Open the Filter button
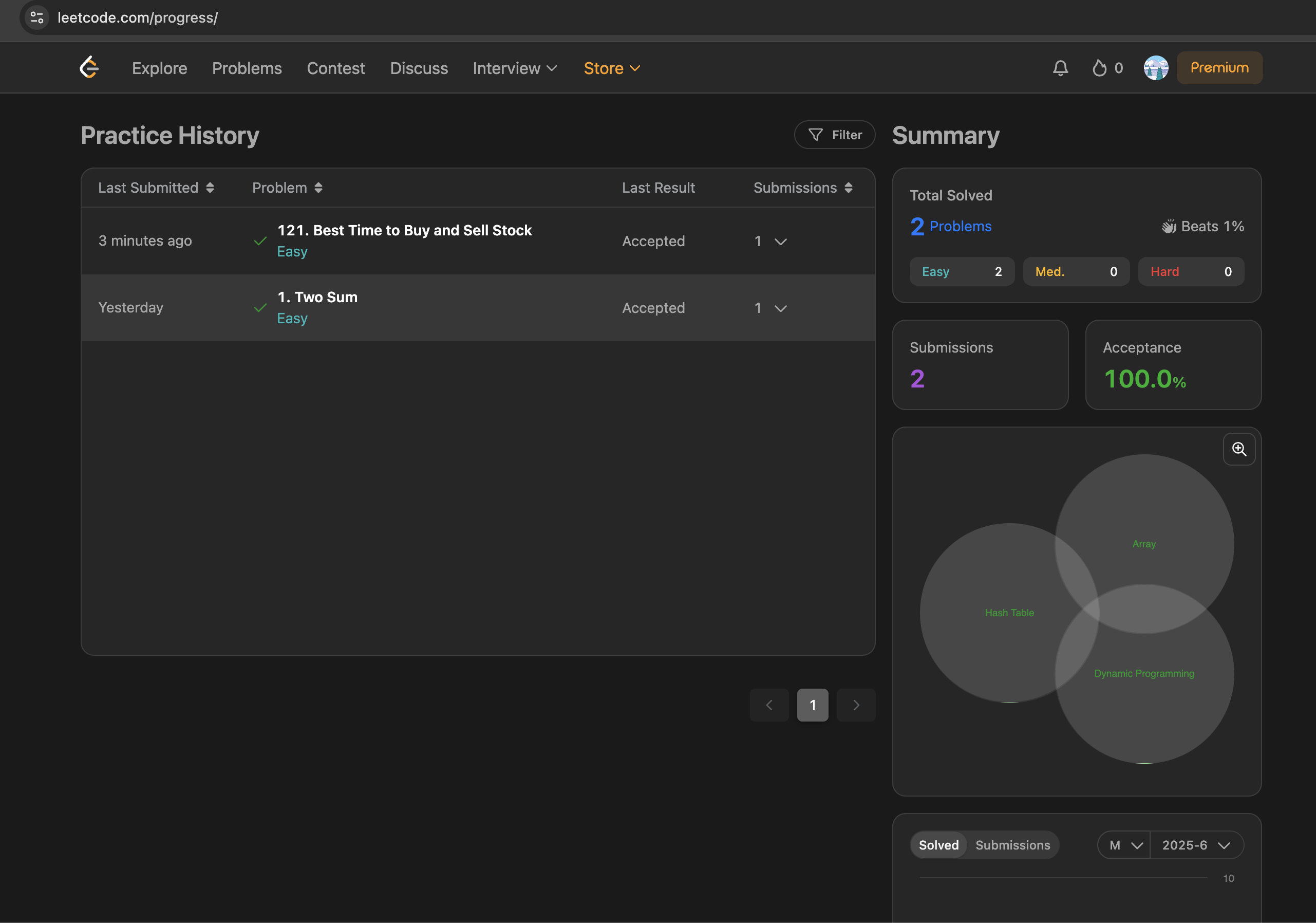Image resolution: width=1316 pixels, height=923 pixels. [x=835, y=135]
